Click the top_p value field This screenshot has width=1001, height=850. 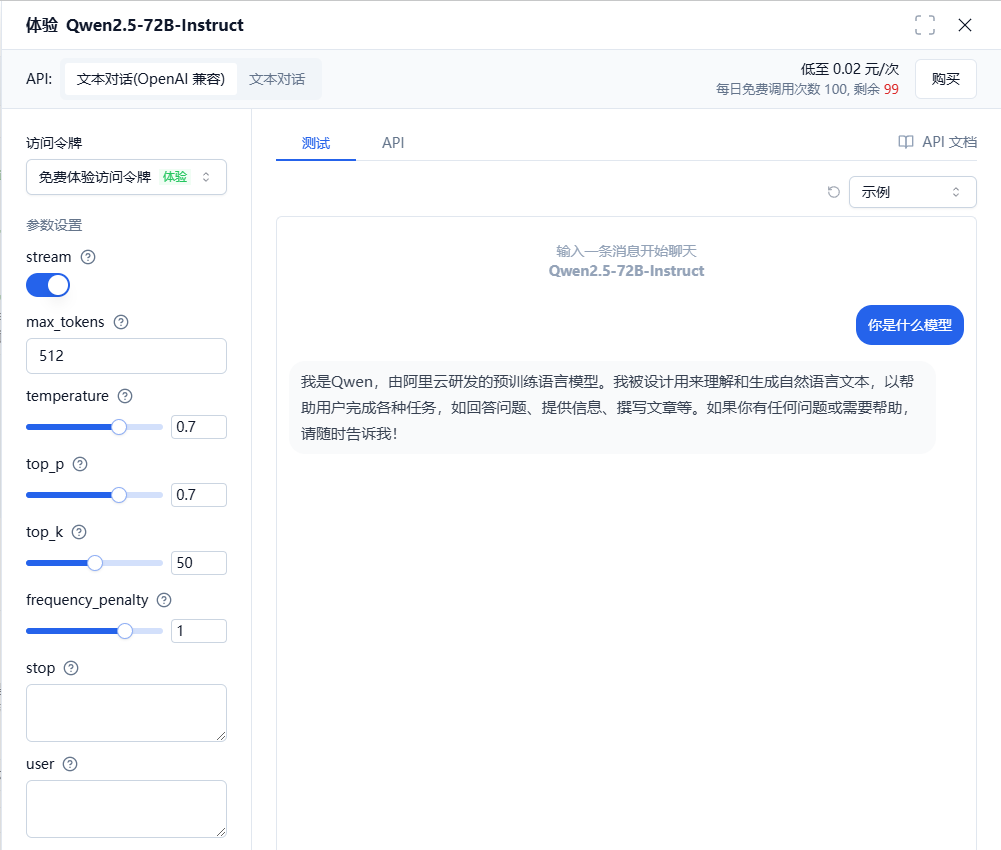(199, 495)
